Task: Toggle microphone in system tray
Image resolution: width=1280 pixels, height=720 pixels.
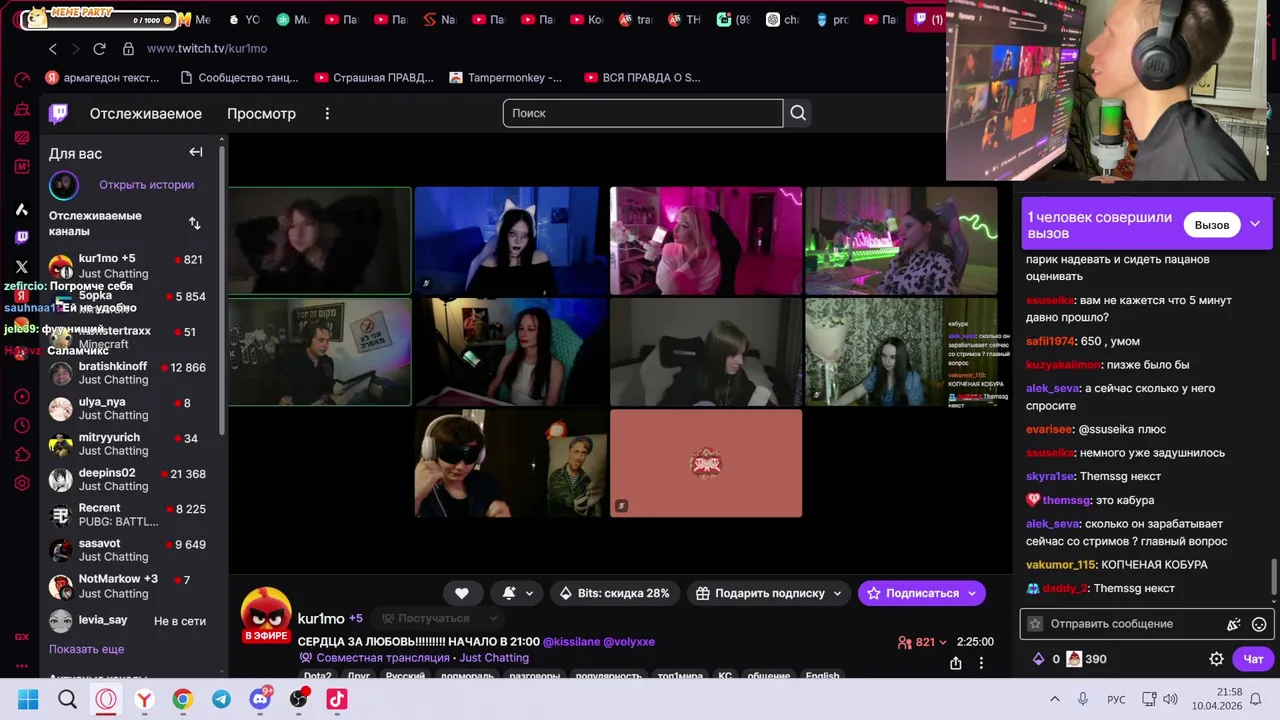Action: click(x=1082, y=699)
